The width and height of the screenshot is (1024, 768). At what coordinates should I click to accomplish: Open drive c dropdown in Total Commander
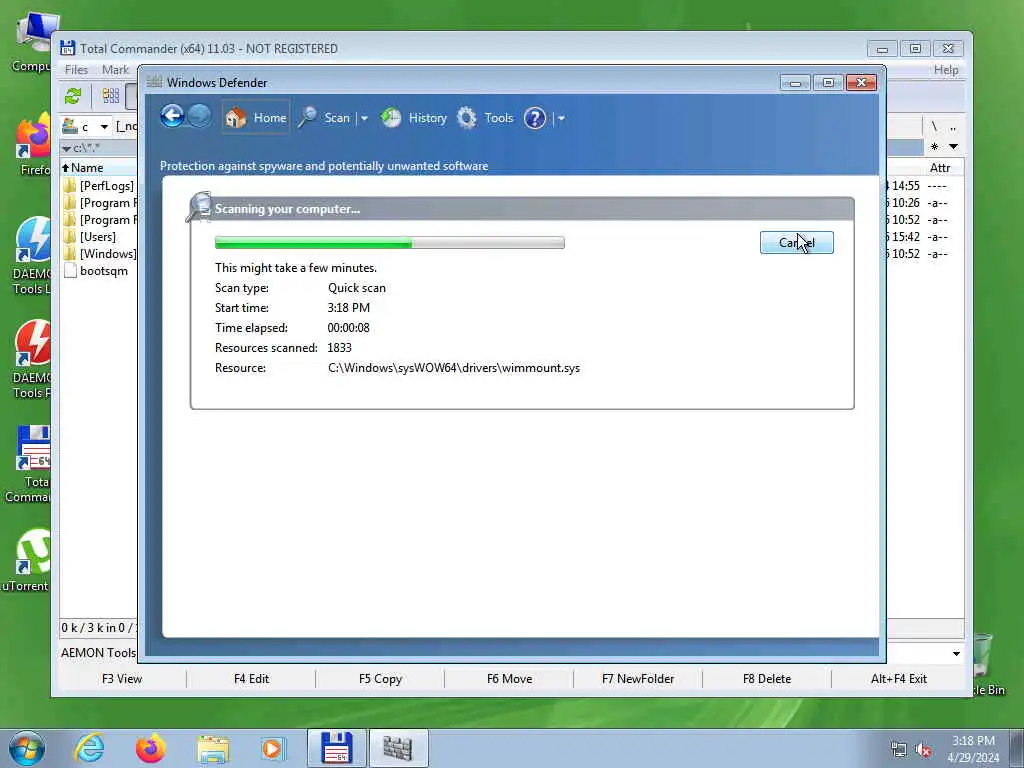[86, 126]
